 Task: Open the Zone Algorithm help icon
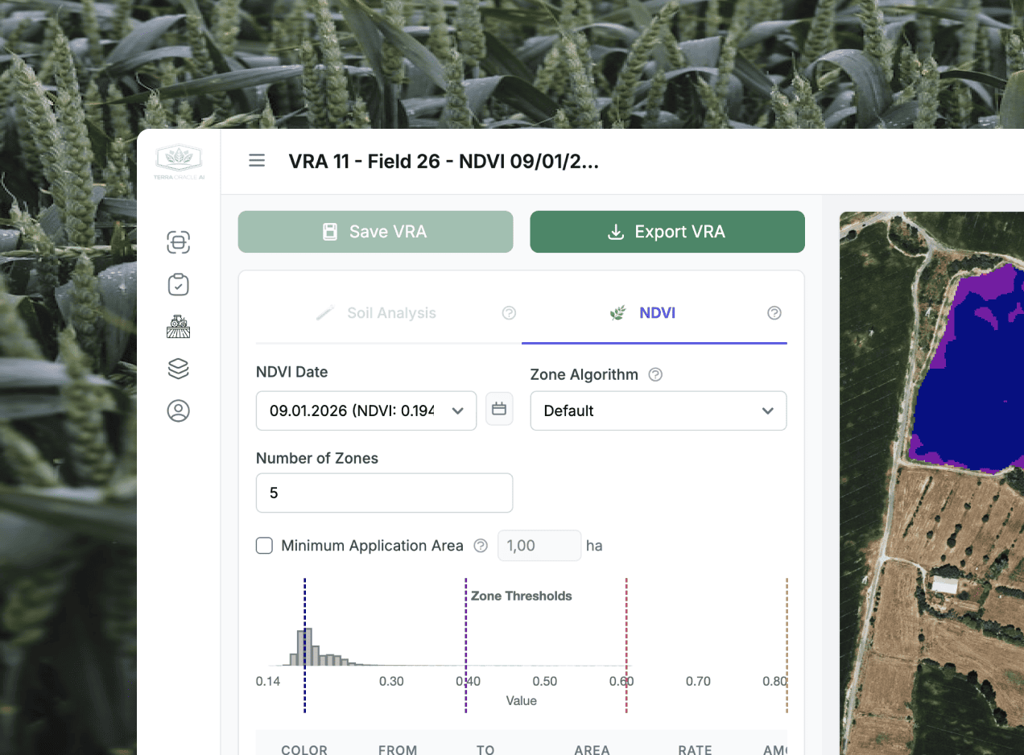click(657, 374)
